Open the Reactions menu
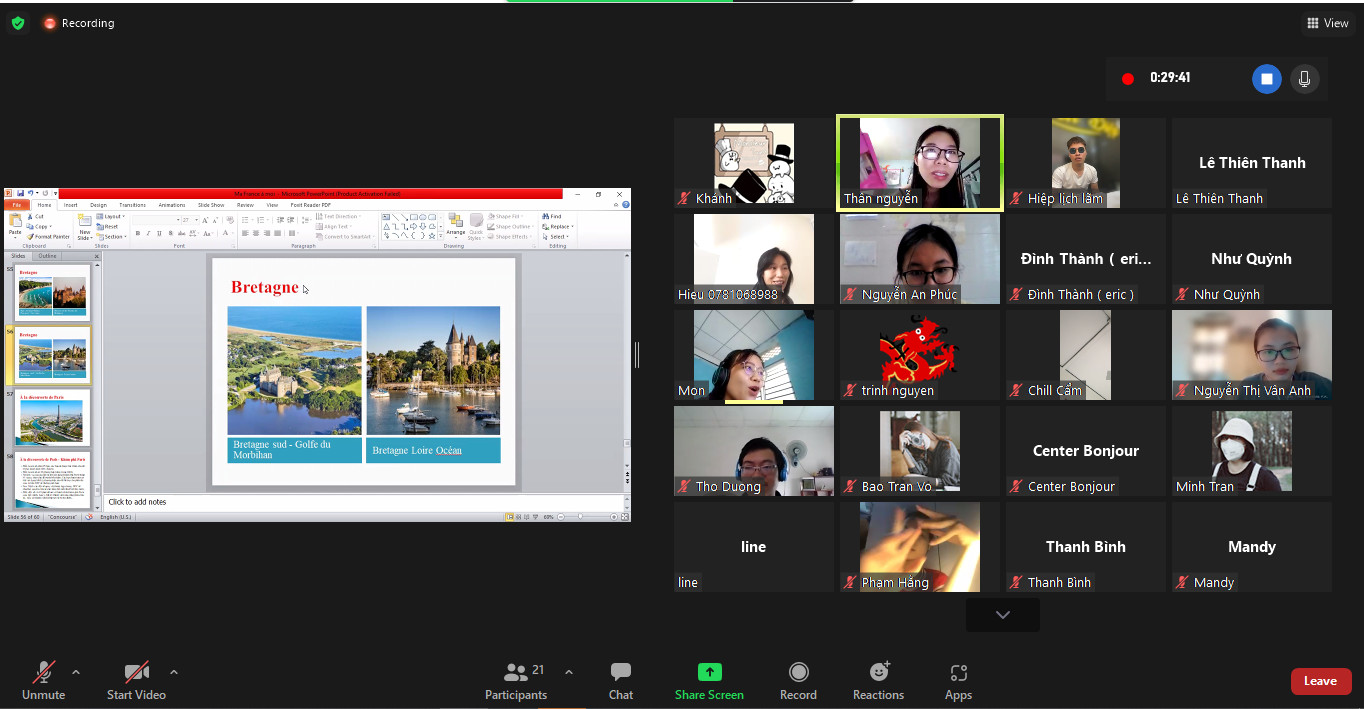Image resolution: width=1364 pixels, height=709 pixels. point(879,680)
